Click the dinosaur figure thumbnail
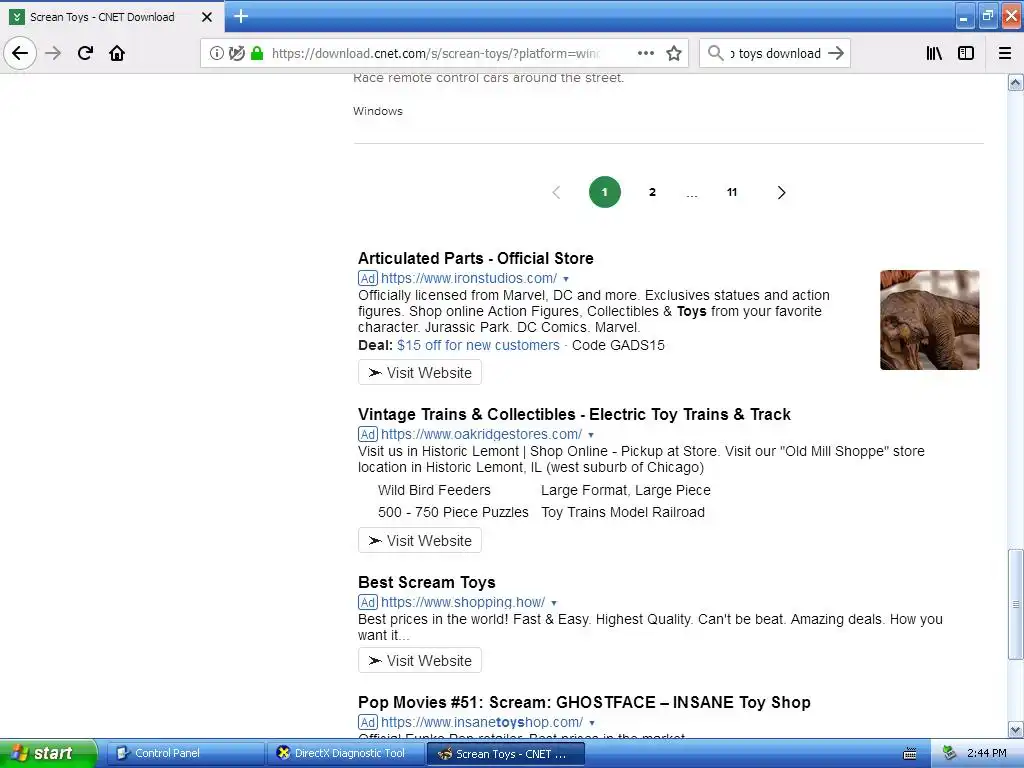Image resolution: width=1024 pixels, height=768 pixels. coord(929,320)
